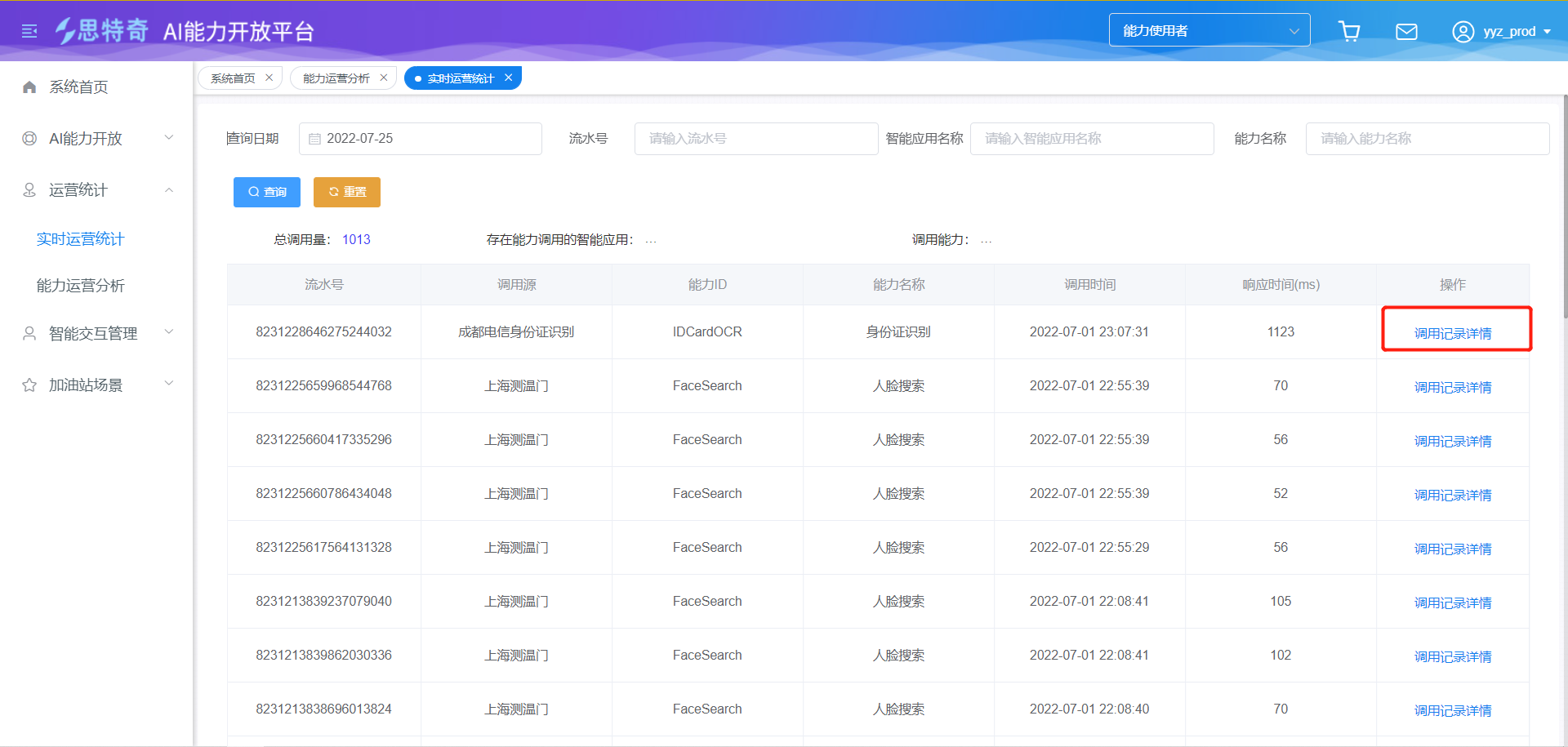
Task: Click the 调用源 column header
Action: [516, 284]
